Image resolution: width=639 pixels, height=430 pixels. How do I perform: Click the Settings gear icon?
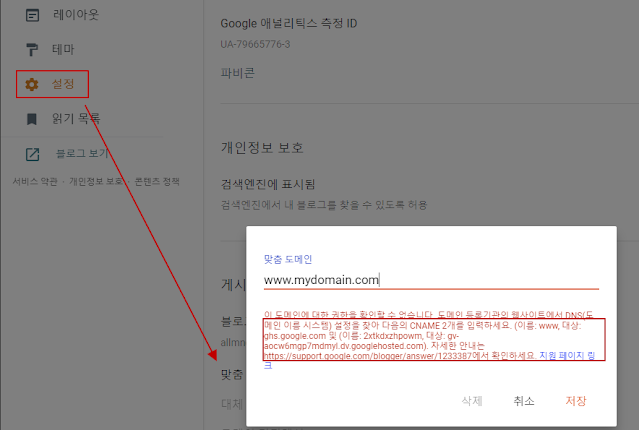click(x=32, y=84)
